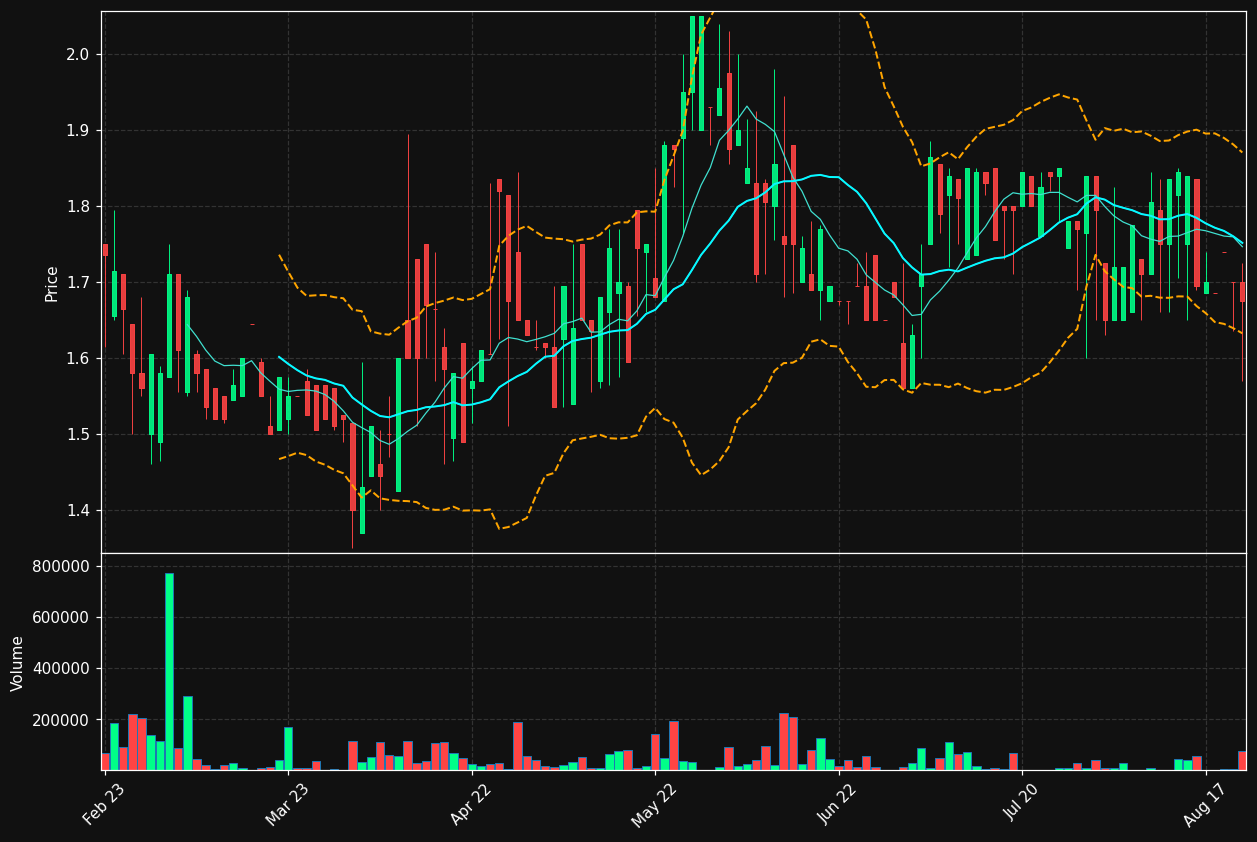Click the tallest green volume bar
The width and height of the screenshot is (1257, 842).
(169, 671)
